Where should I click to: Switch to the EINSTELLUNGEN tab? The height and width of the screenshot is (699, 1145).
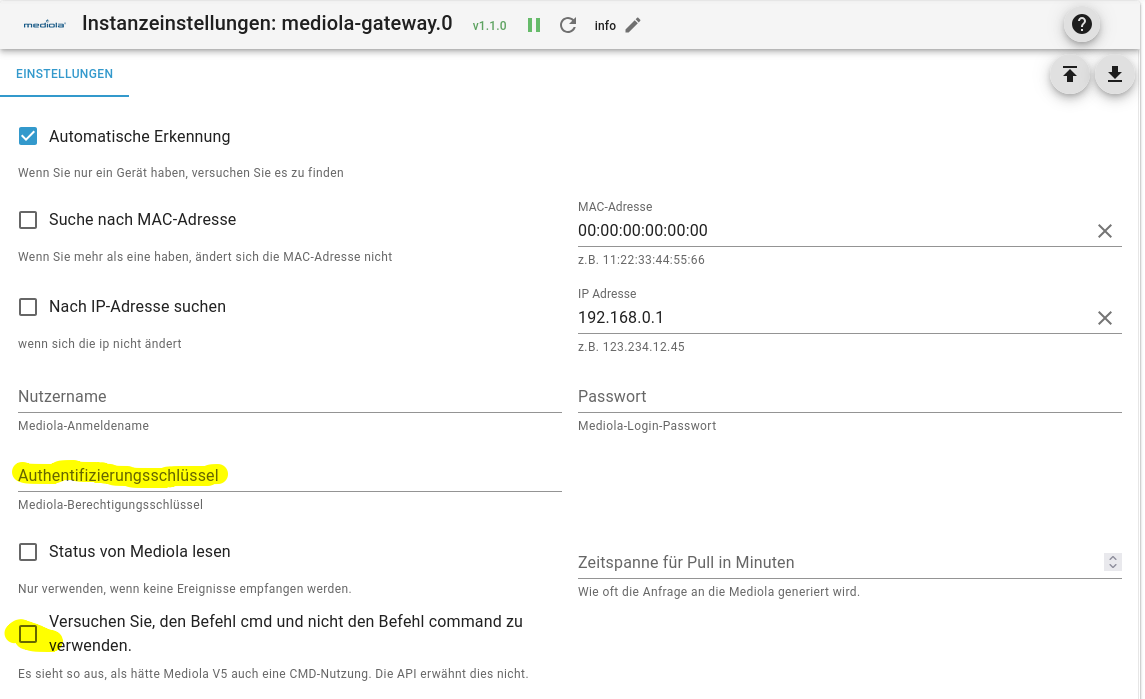(64, 74)
